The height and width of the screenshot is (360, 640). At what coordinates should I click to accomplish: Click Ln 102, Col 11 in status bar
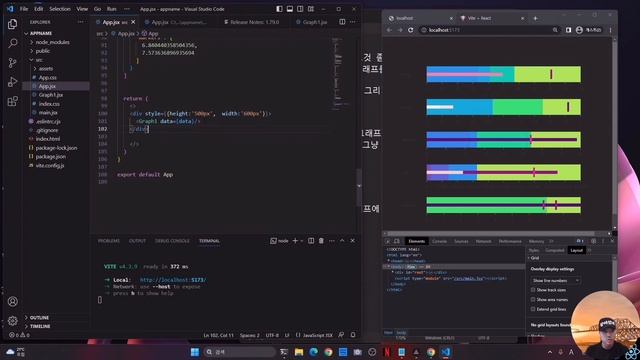tap(218, 335)
